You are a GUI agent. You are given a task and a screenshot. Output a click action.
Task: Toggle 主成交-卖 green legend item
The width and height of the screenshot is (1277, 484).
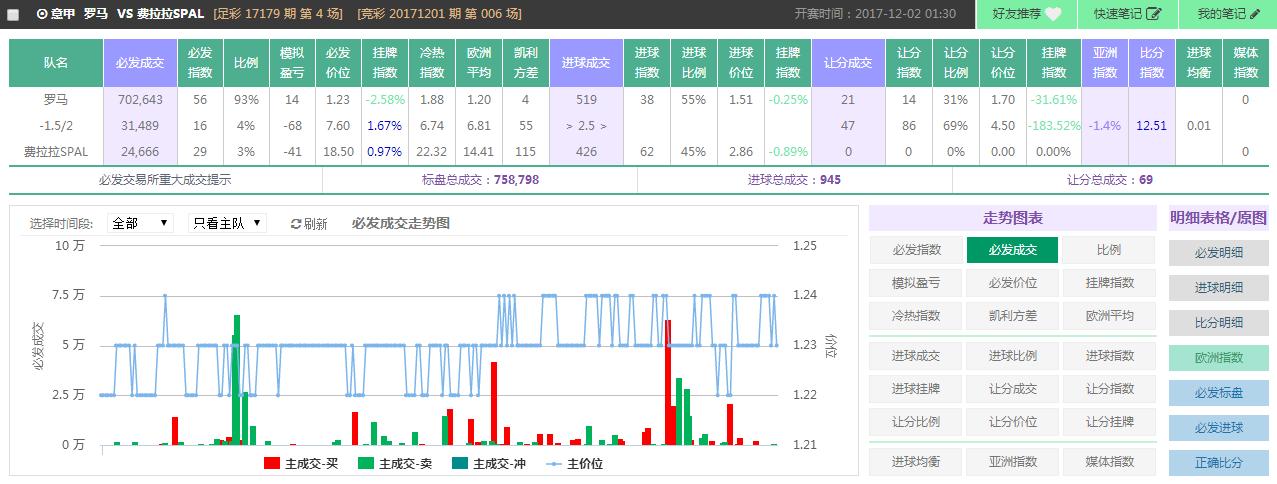point(395,464)
